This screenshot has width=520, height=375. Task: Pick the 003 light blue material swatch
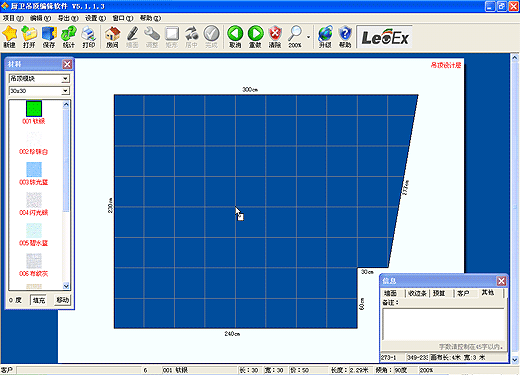(34, 169)
